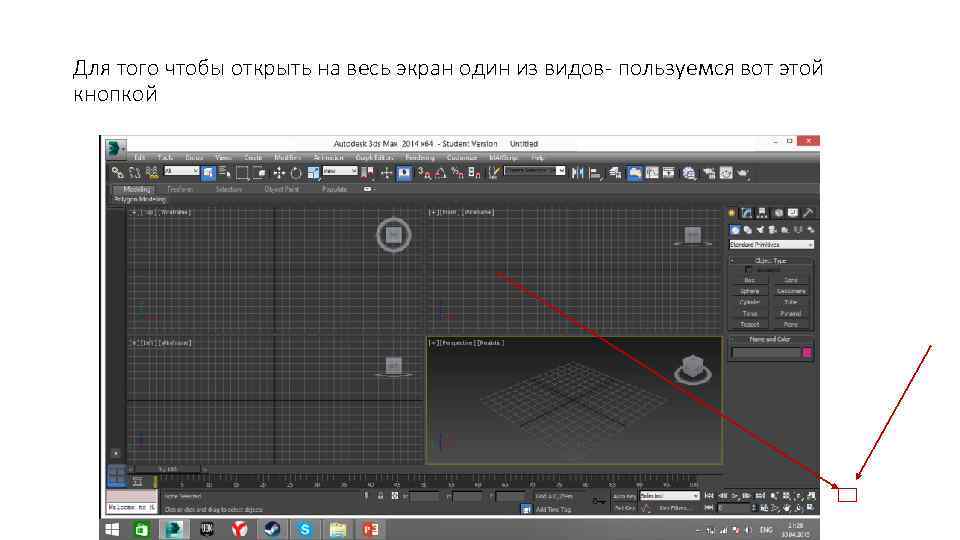Image resolution: width=960 pixels, height=540 pixels.
Task: Toggle the Auto Key button
Action: click(624, 496)
